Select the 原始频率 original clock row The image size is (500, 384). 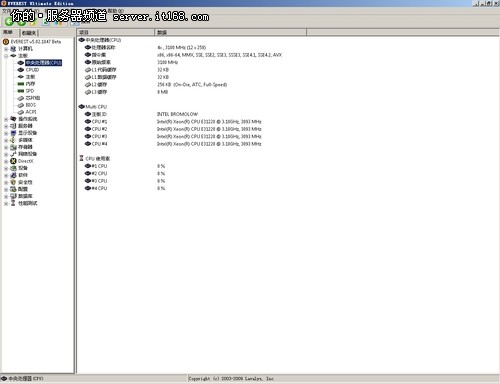tap(131, 62)
